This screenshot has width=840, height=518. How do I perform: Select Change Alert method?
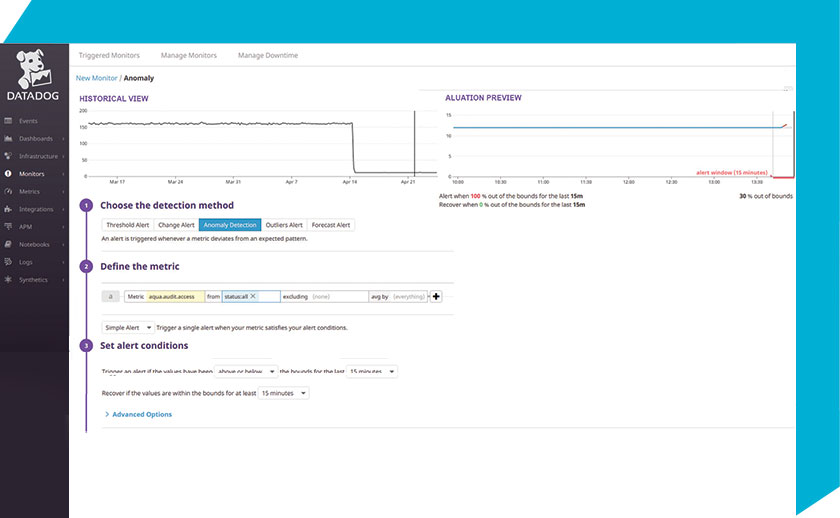pos(176,225)
